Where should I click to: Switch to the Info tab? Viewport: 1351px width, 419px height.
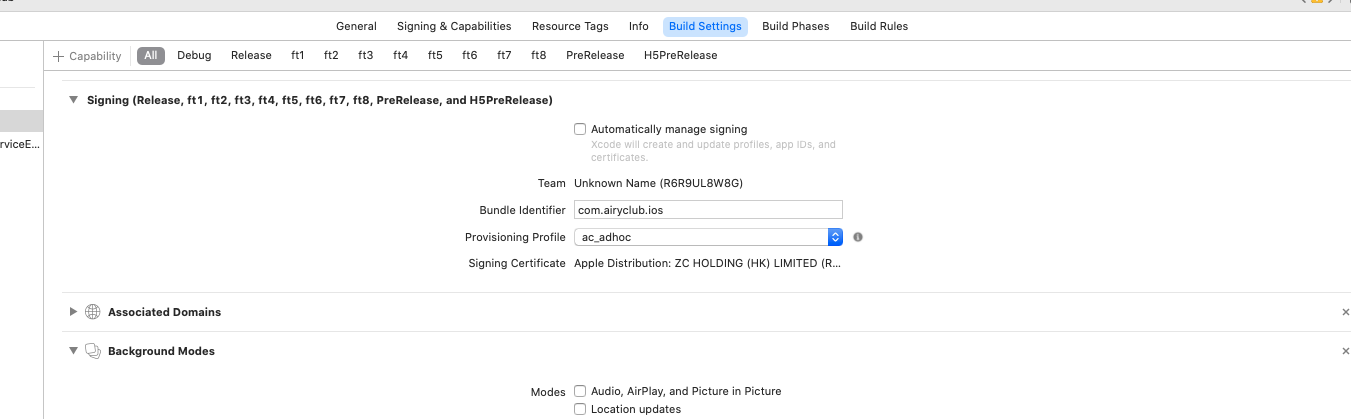pos(638,26)
